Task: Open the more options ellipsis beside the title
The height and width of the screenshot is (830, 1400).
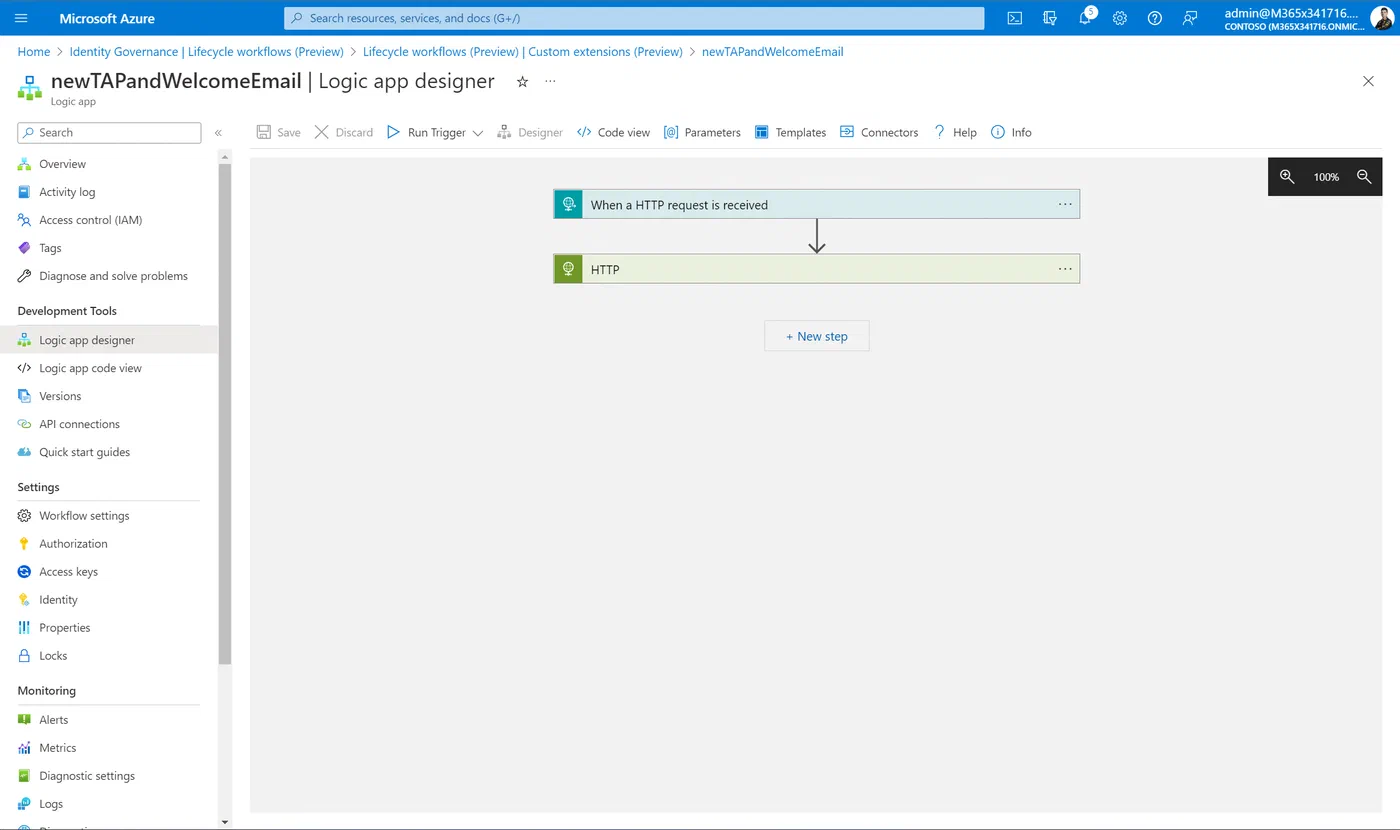Action: coord(550,82)
